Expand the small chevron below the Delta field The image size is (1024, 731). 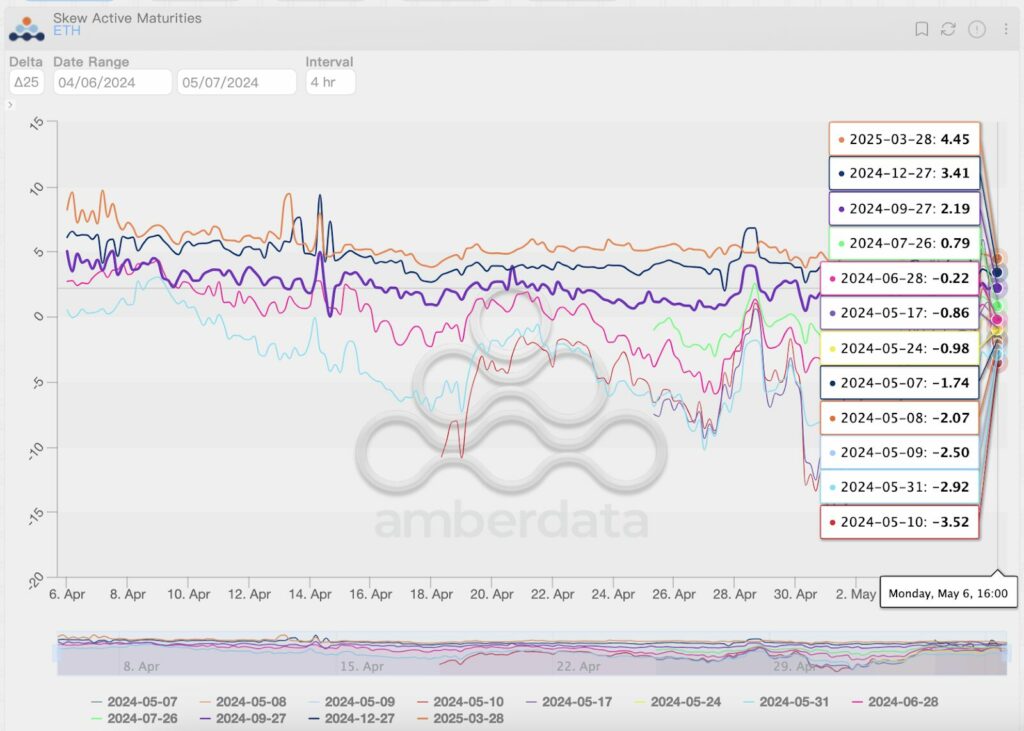[11, 103]
